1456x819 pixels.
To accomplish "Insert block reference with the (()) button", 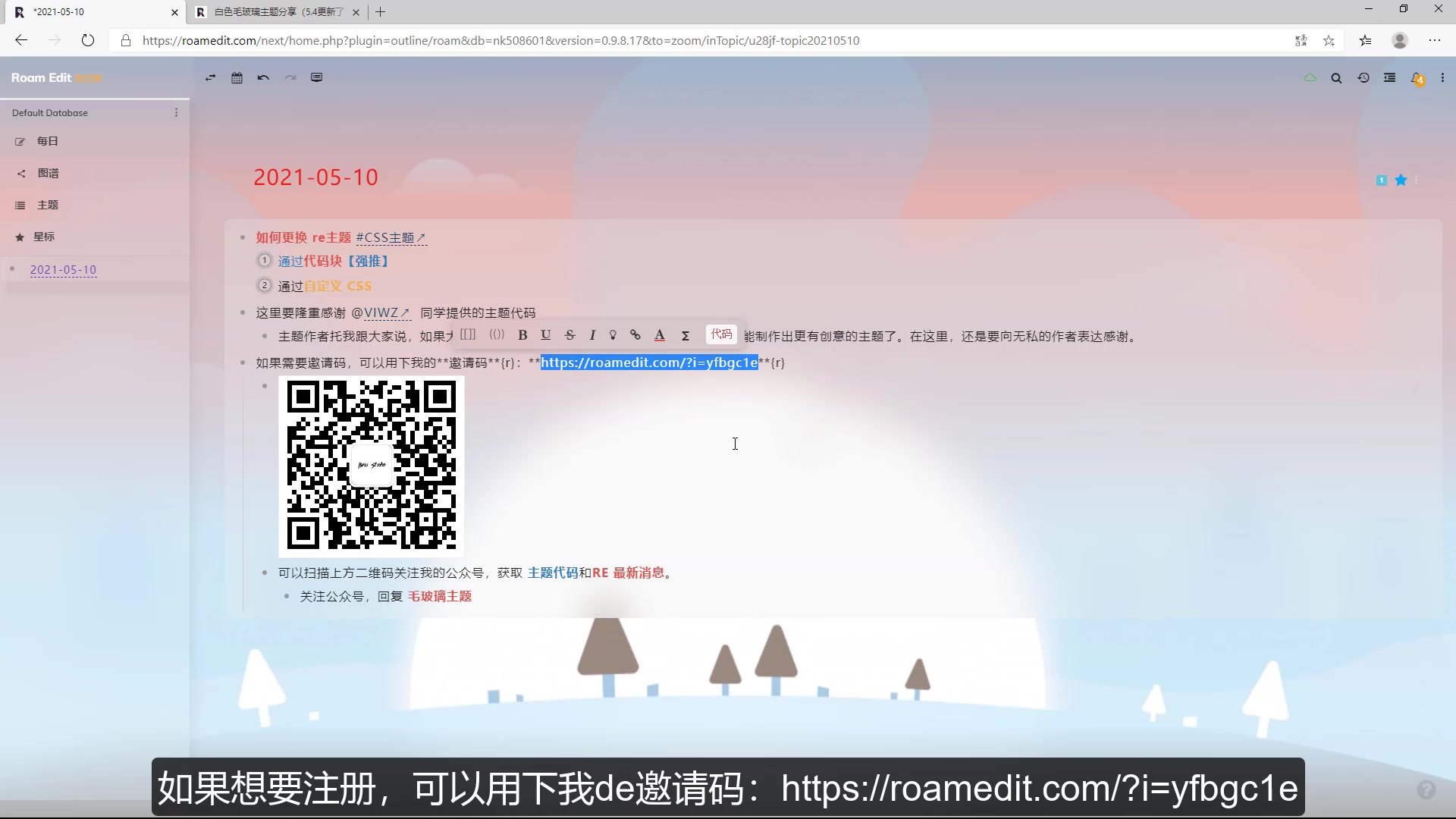I will point(497,334).
